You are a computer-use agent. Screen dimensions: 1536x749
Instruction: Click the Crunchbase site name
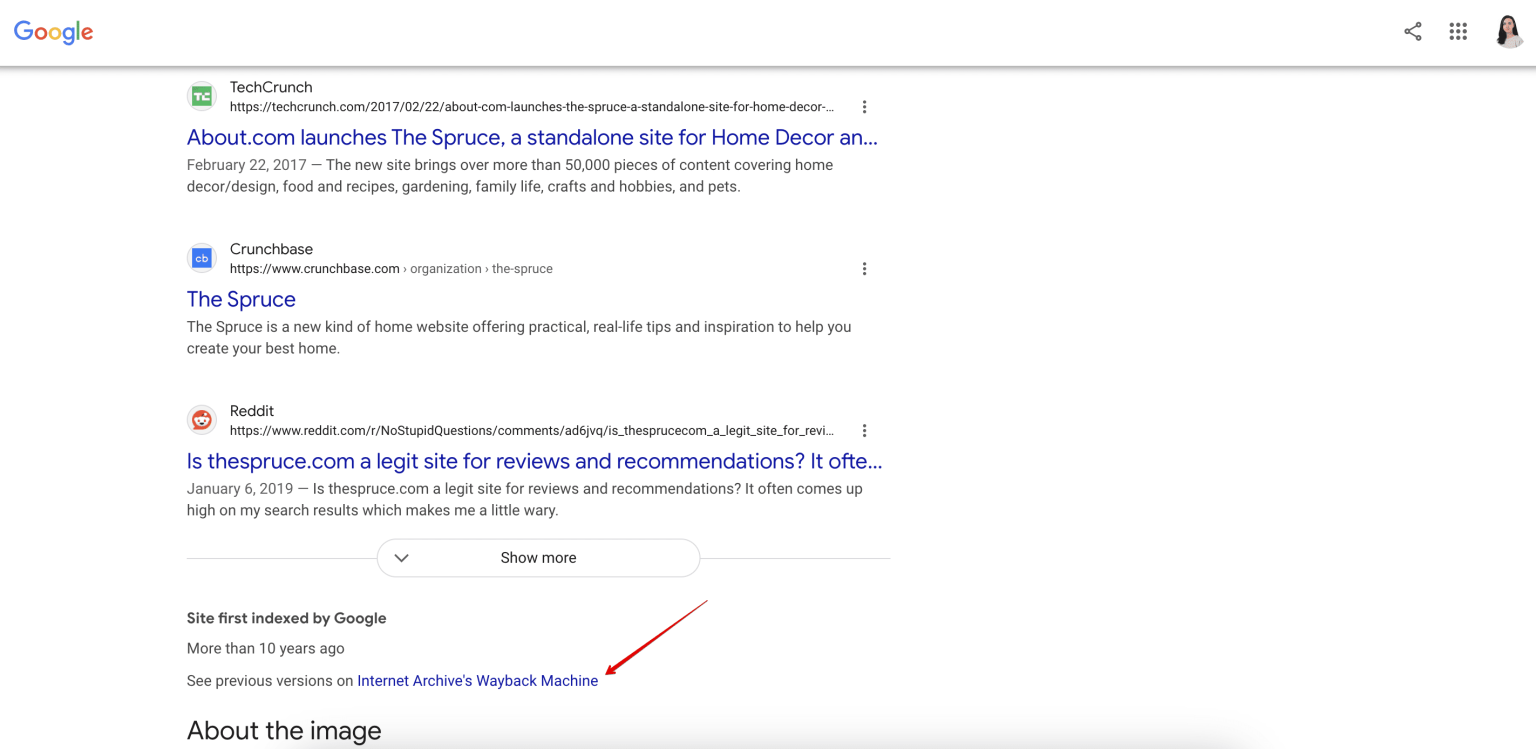[x=271, y=249]
